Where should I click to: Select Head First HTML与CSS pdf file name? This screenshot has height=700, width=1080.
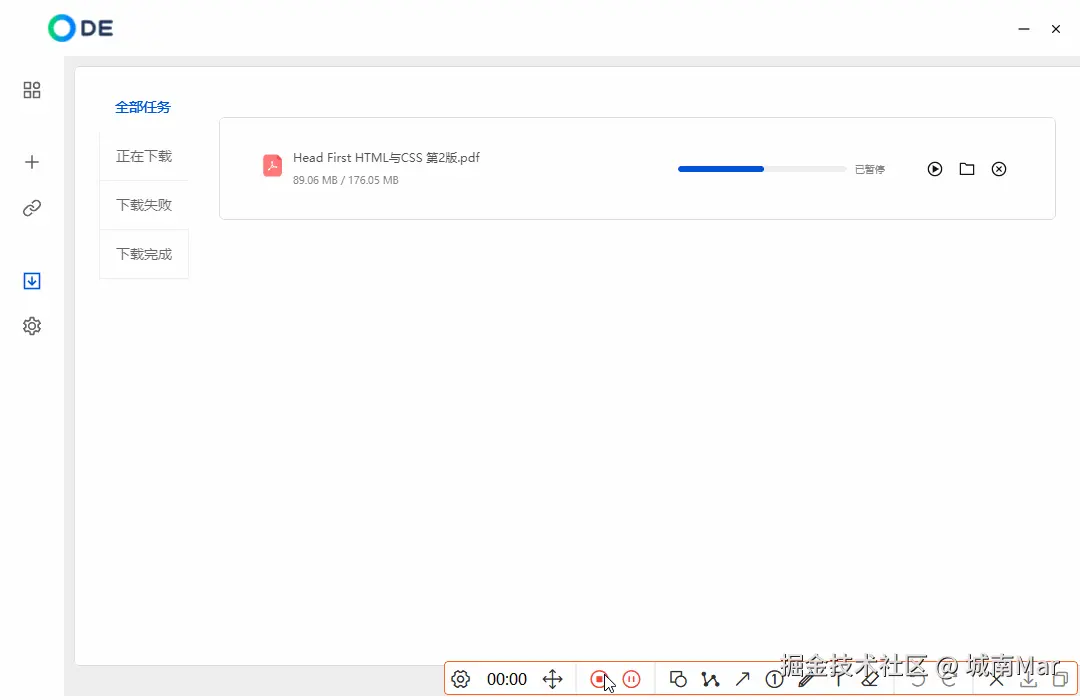tap(386, 158)
